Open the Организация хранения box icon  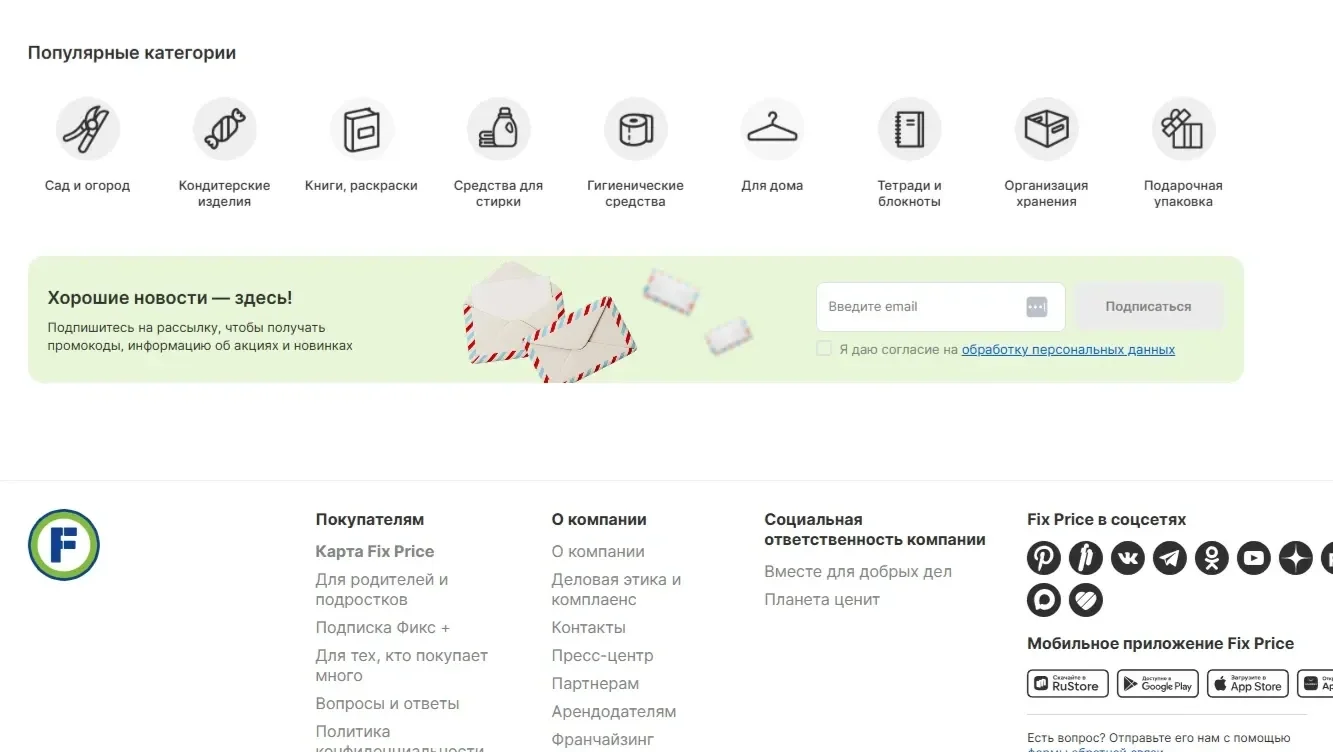[x=1047, y=129]
